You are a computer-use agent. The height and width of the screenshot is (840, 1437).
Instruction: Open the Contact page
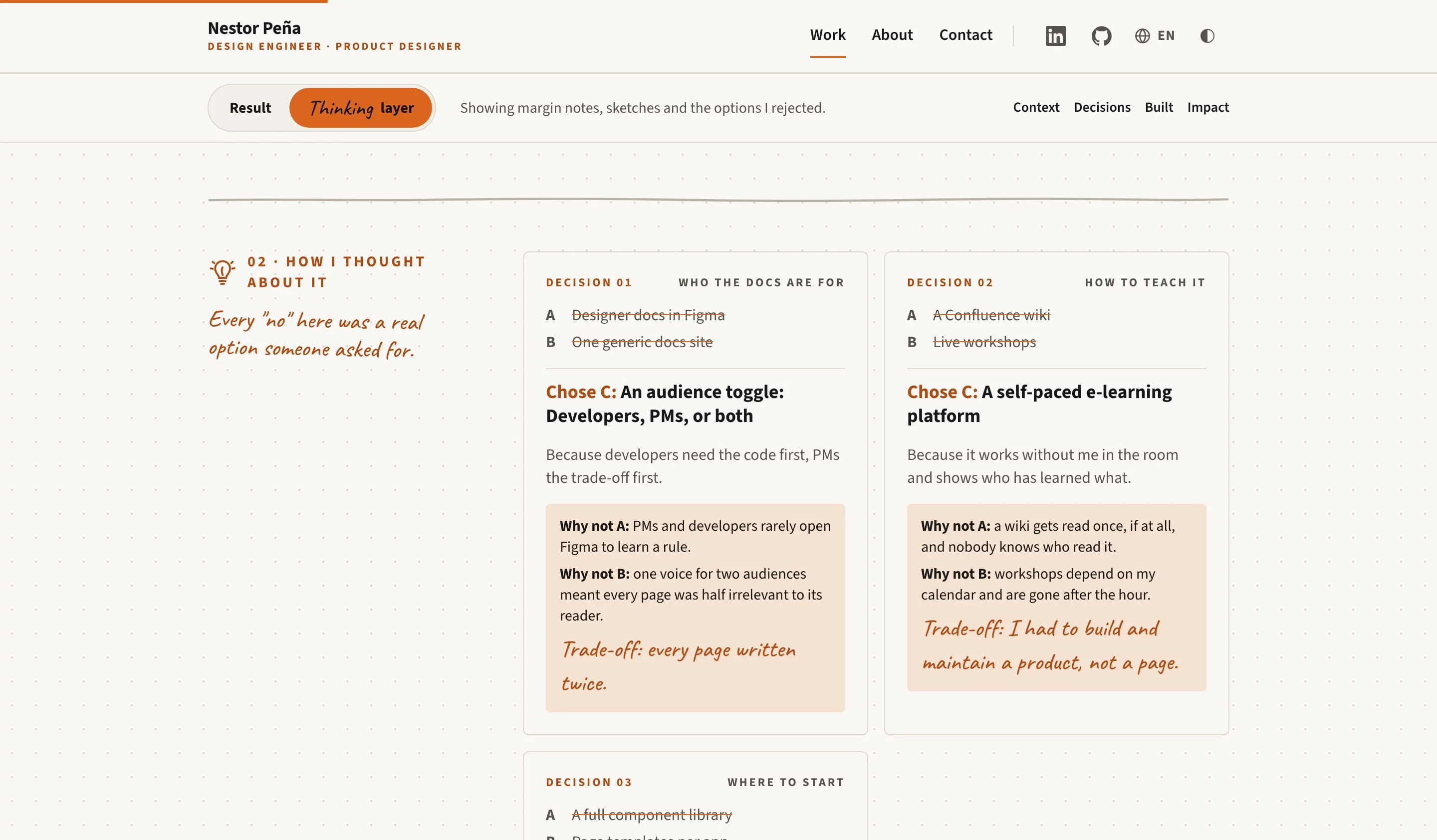point(965,35)
